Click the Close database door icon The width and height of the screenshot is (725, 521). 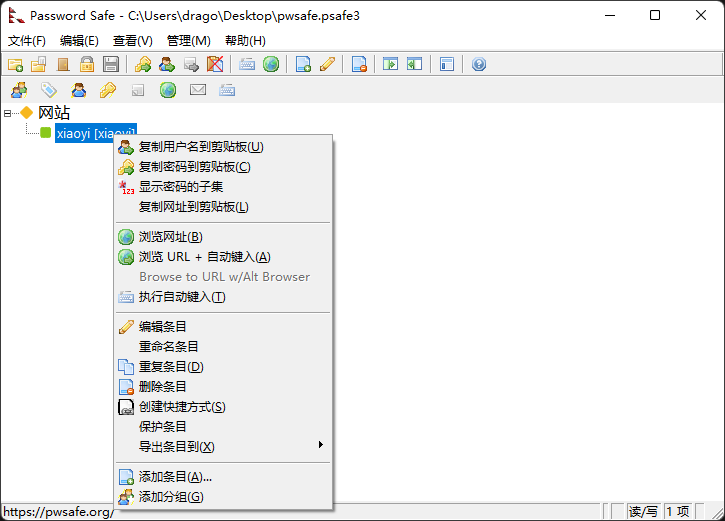pos(63,64)
